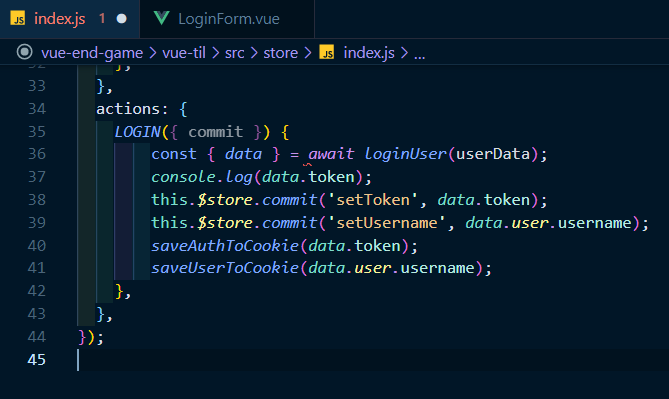
Task: Click the 'setToken' string literal
Action: coord(373,200)
